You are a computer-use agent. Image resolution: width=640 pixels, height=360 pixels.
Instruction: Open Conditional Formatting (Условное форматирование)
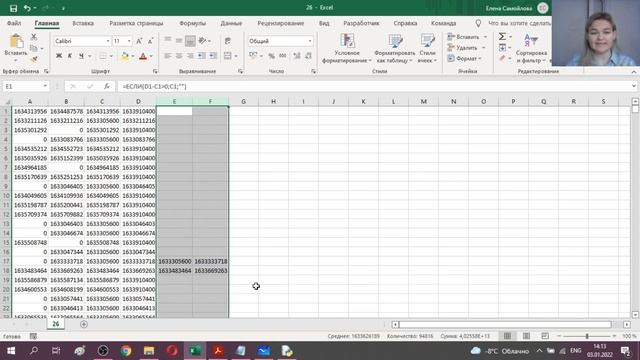click(x=347, y=49)
